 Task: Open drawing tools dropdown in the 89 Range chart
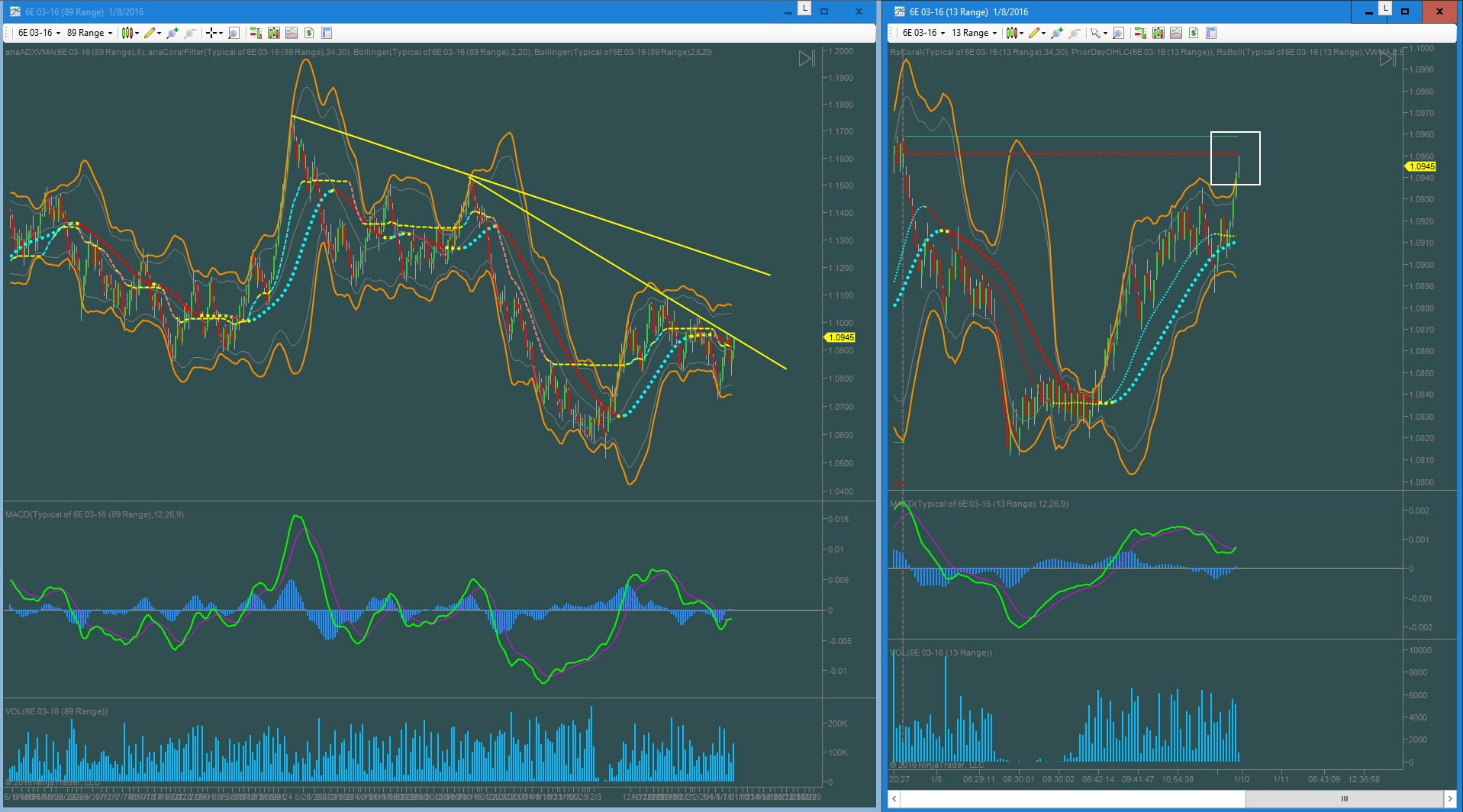pos(159,33)
